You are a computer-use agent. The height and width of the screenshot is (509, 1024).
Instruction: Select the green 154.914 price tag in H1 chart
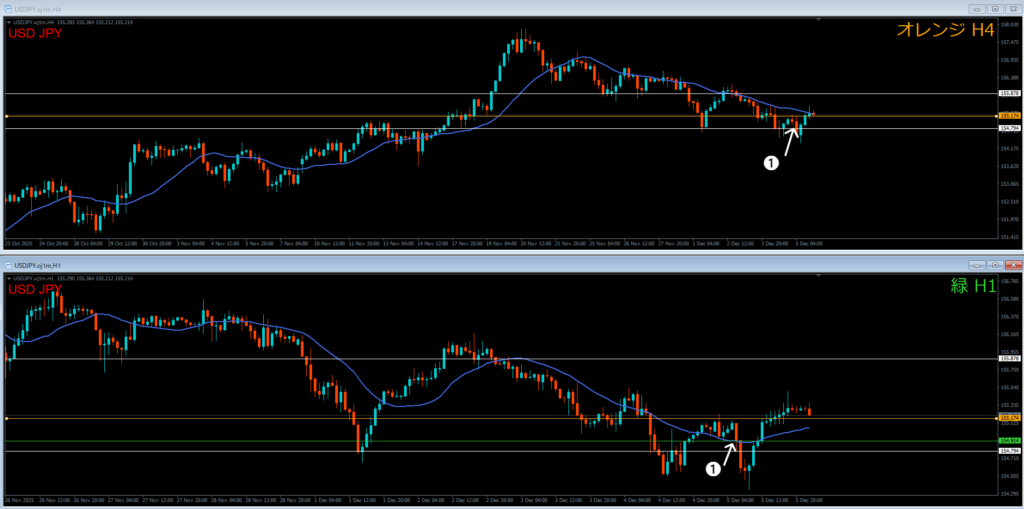click(1010, 441)
